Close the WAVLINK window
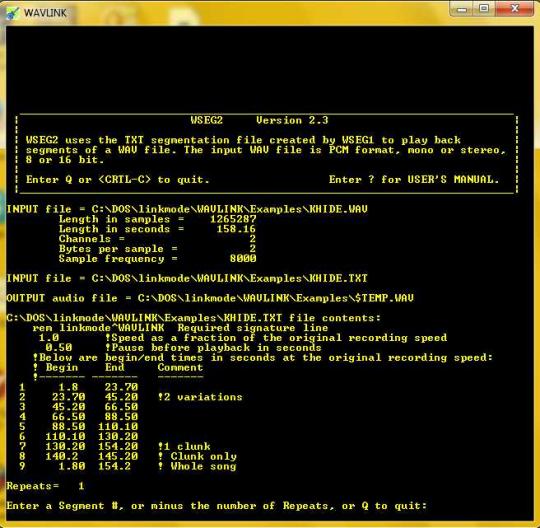The height and width of the screenshot is (528, 540). click(x=515, y=9)
